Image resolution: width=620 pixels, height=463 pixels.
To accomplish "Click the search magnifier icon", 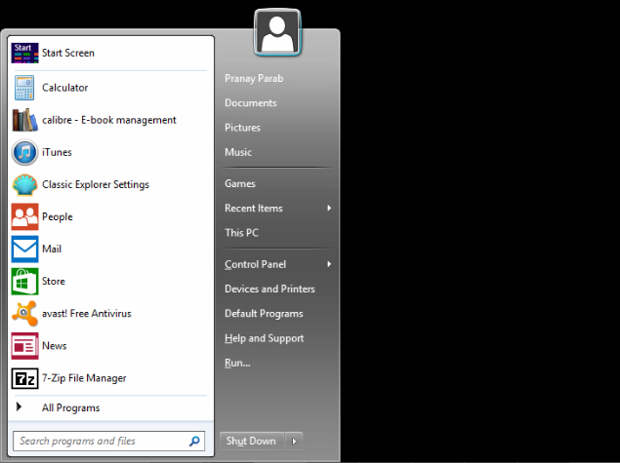I will (x=195, y=441).
